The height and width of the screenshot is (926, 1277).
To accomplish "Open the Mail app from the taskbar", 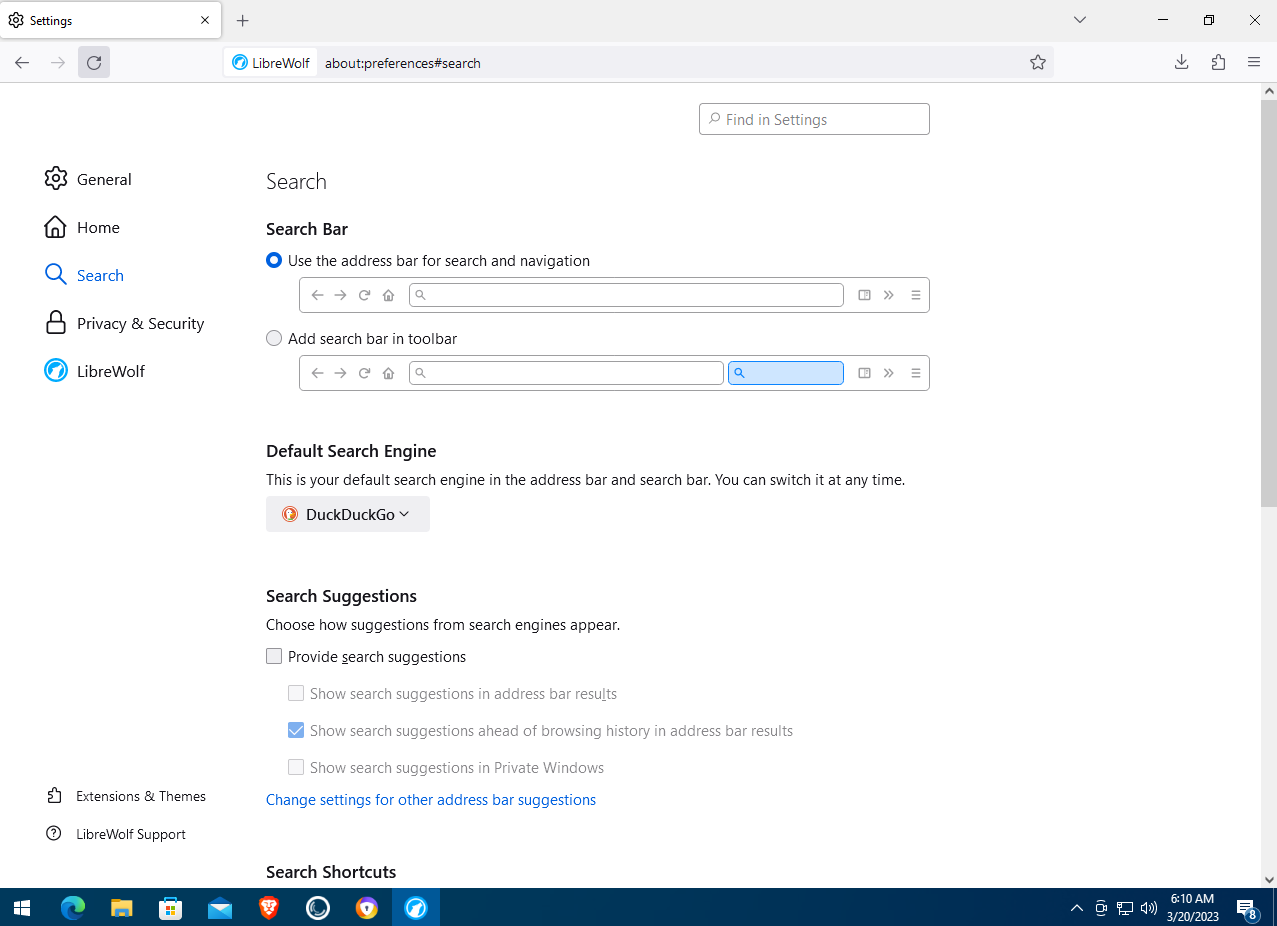I will click(x=220, y=908).
